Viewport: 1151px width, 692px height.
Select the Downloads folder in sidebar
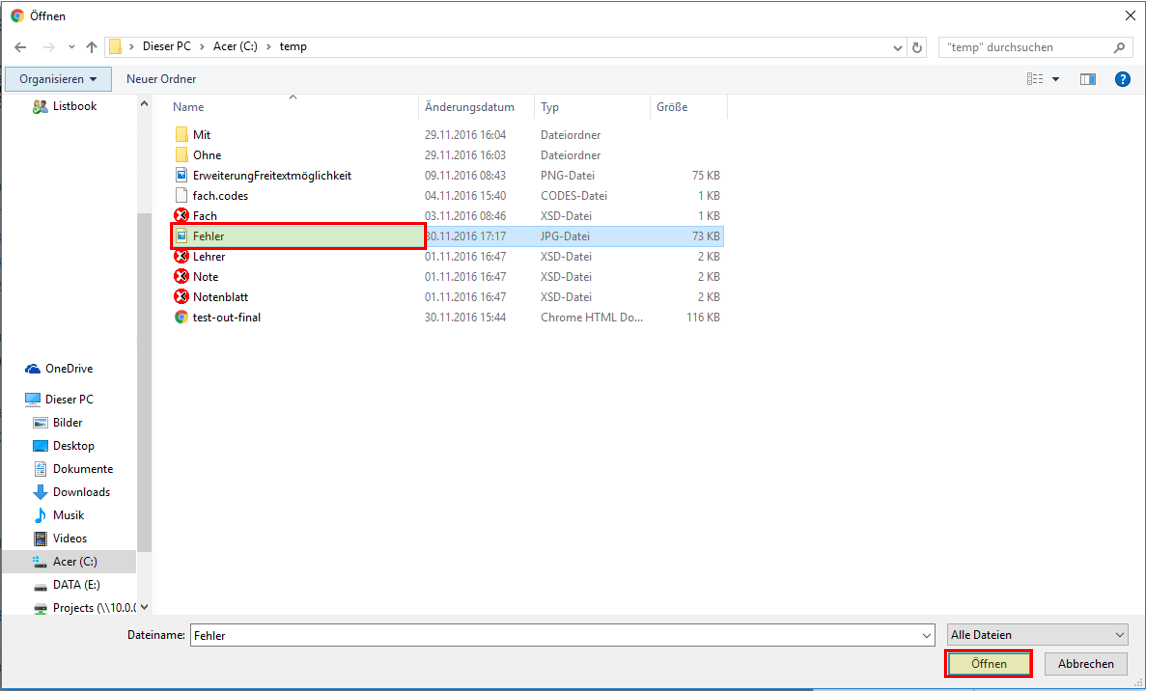(x=81, y=492)
